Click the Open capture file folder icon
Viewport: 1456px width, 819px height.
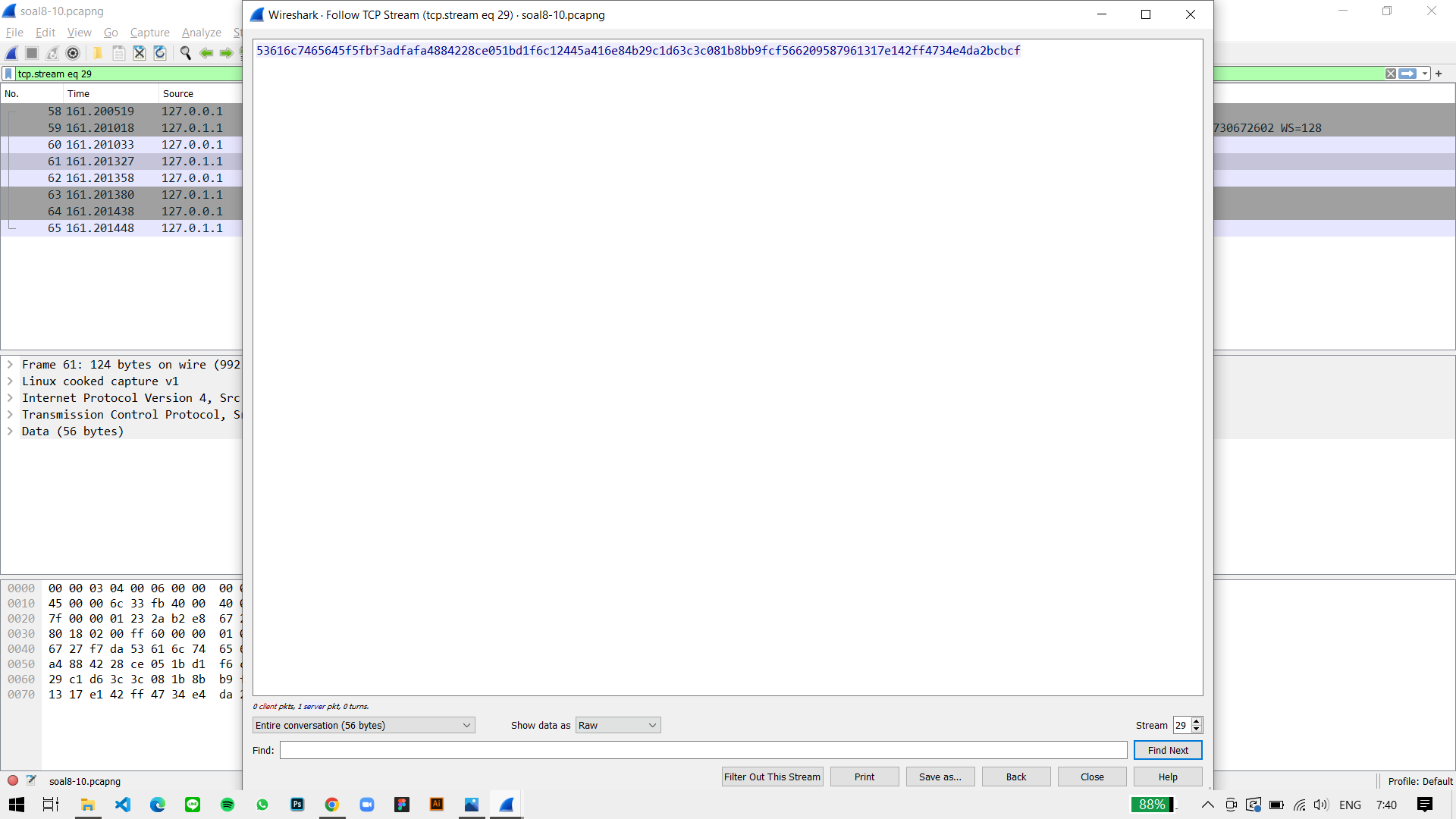[x=98, y=53]
